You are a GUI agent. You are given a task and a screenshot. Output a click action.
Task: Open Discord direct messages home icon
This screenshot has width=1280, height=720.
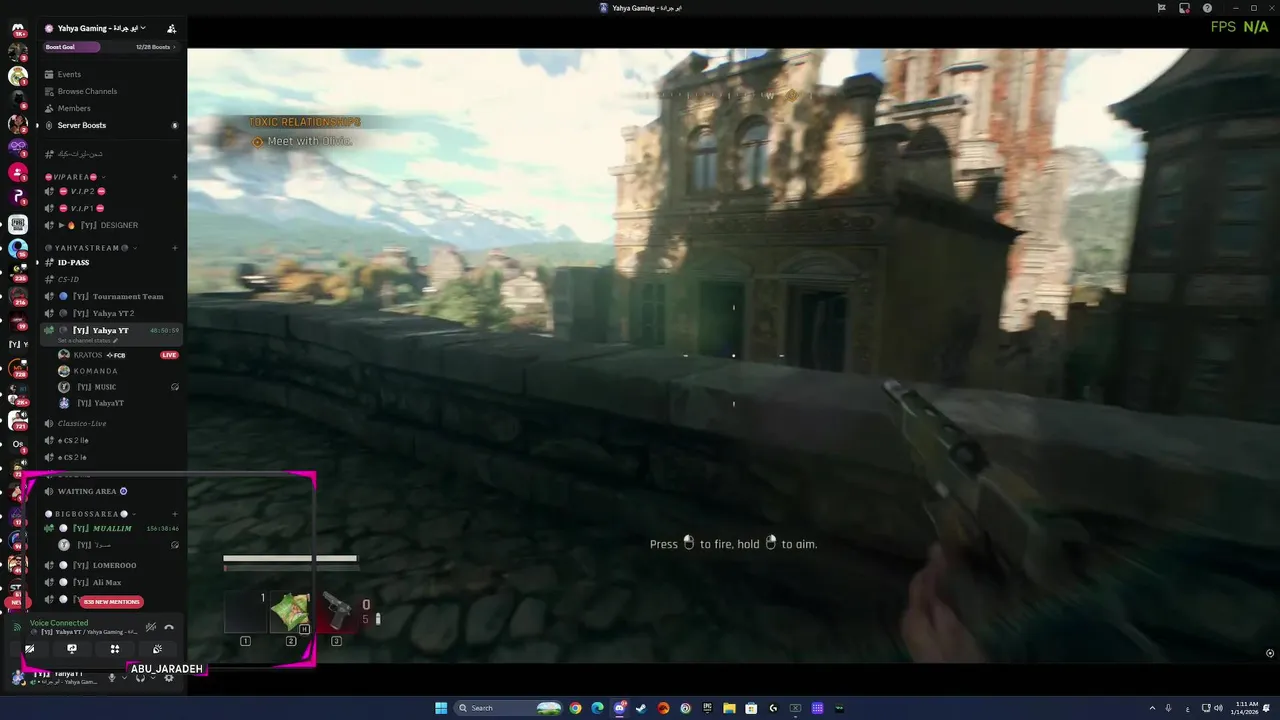pos(18,29)
